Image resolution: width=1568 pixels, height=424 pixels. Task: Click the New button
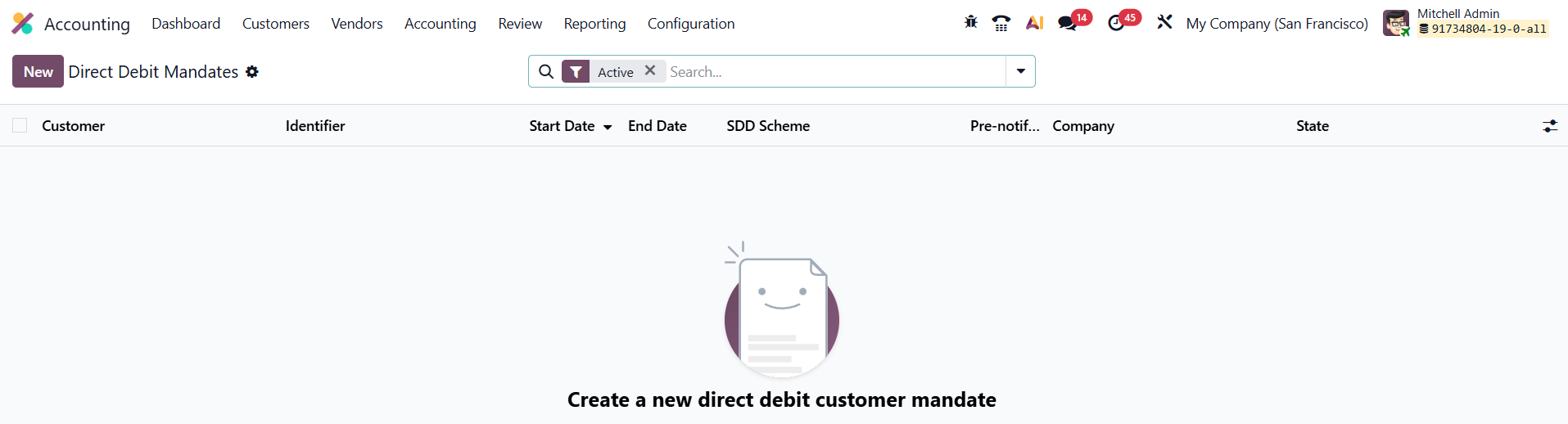click(x=38, y=72)
